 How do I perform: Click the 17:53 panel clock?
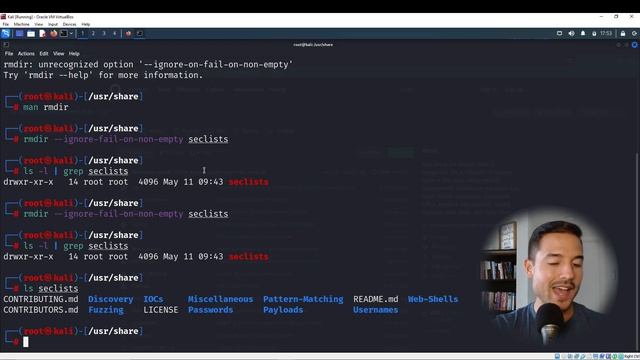[x=606, y=33]
